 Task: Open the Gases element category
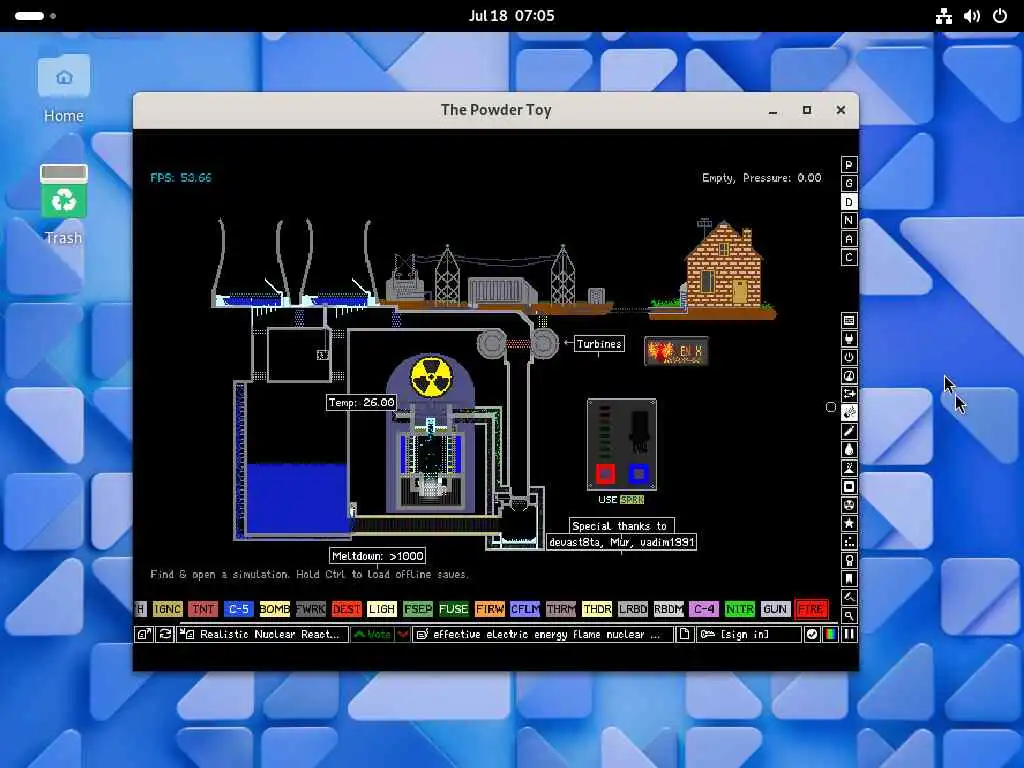pyautogui.click(x=849, y=431)
